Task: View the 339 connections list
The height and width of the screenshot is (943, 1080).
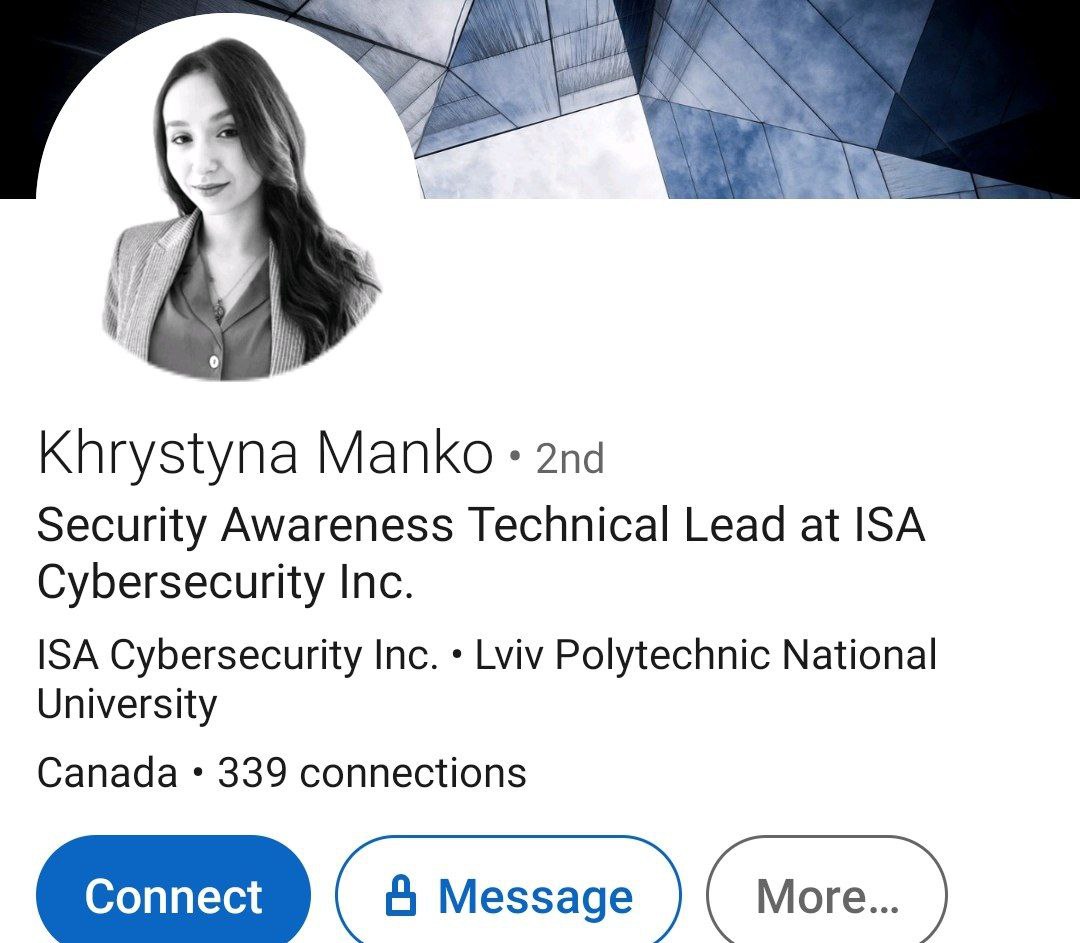Action: 372,772
